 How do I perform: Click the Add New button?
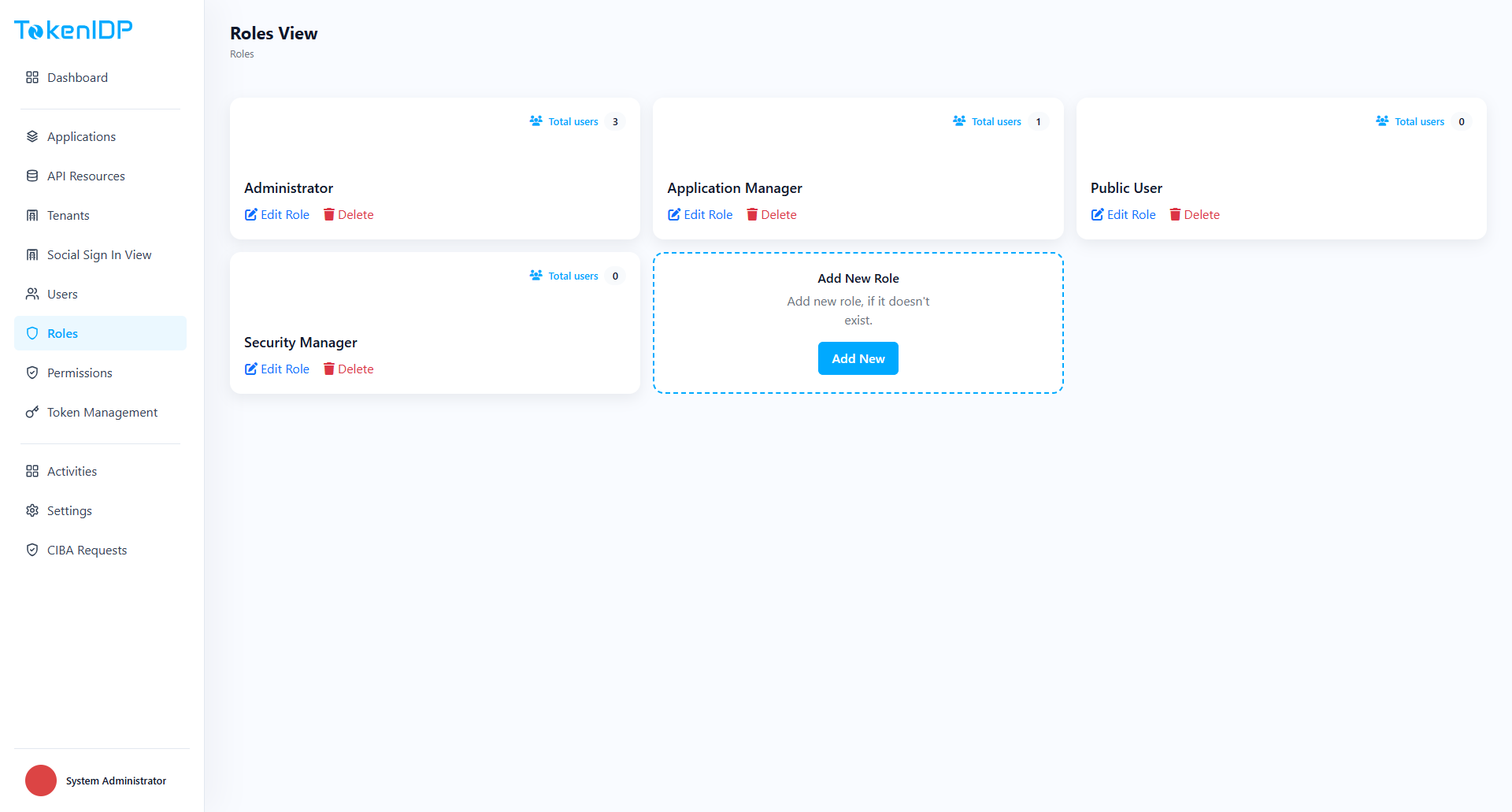[858, 358]
